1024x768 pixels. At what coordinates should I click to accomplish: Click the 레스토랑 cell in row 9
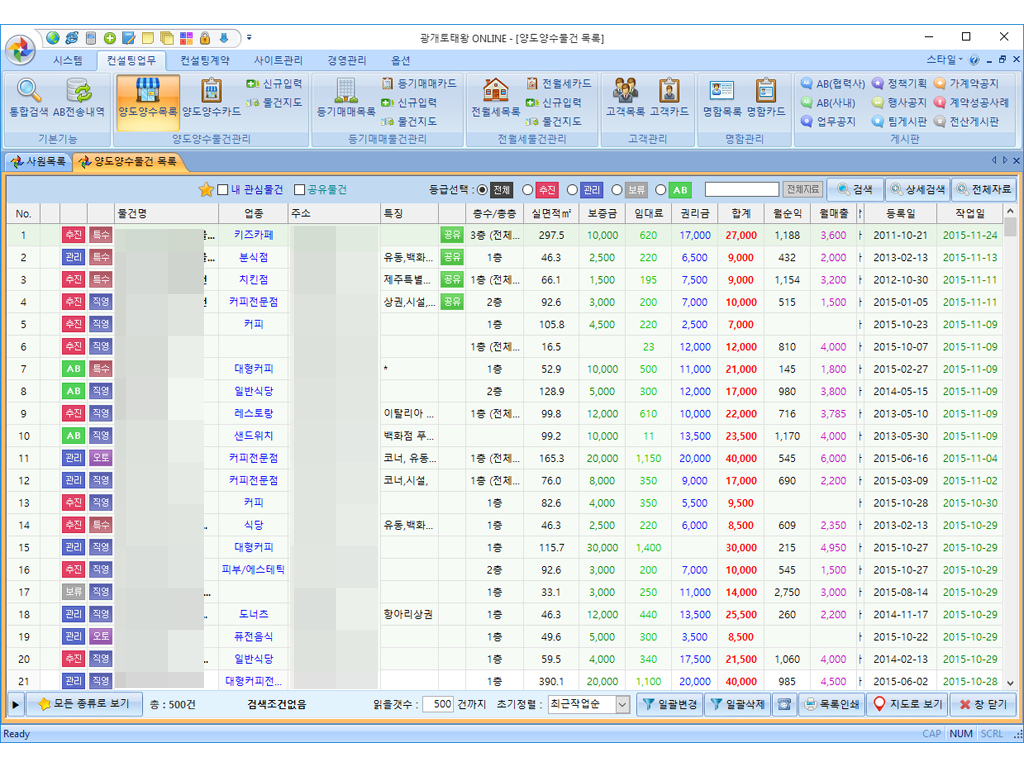pyautogui.click(x=253, y=413)
